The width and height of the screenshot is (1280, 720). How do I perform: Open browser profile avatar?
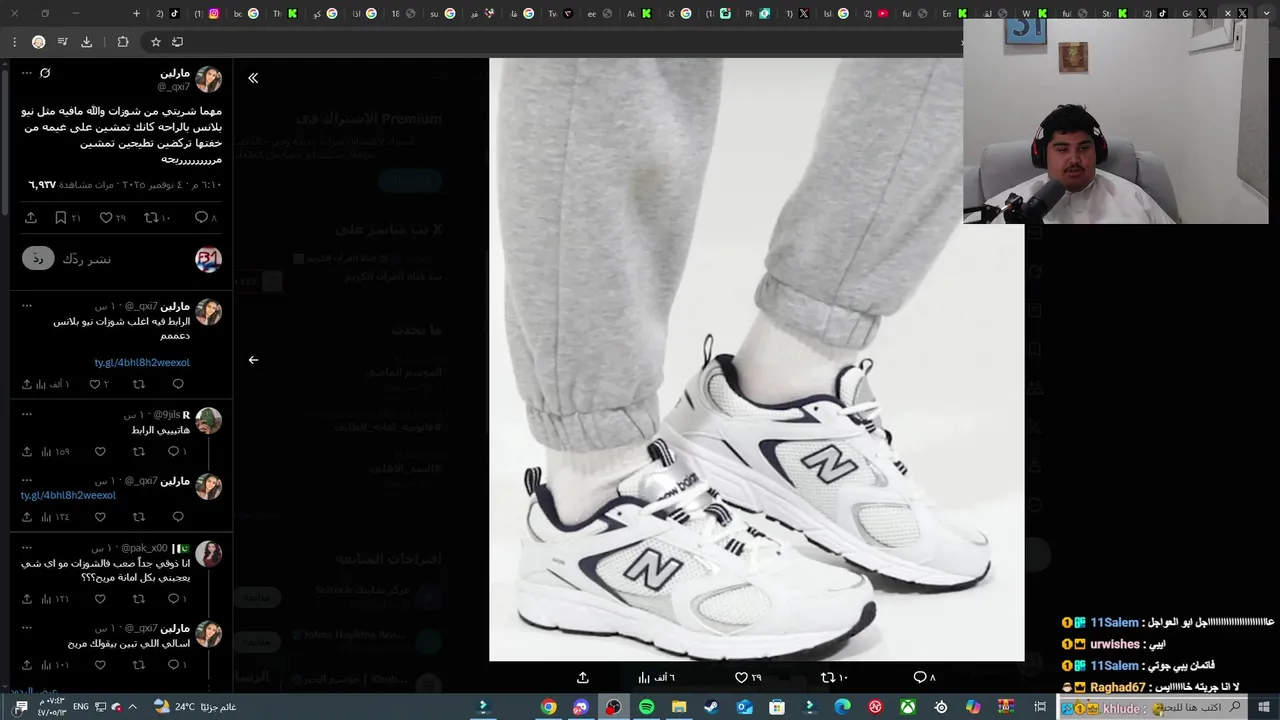(x=38, y=42)
